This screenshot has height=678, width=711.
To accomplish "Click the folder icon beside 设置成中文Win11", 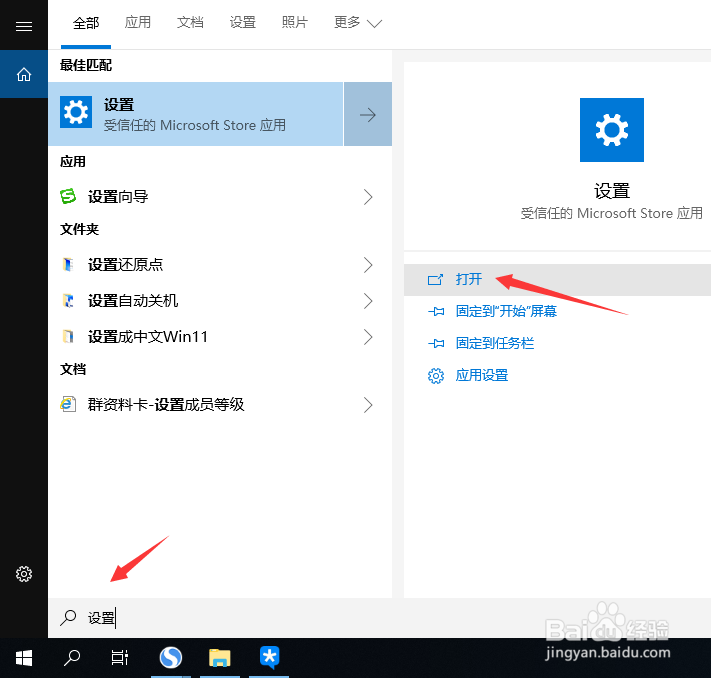I will tap(68, 337).
